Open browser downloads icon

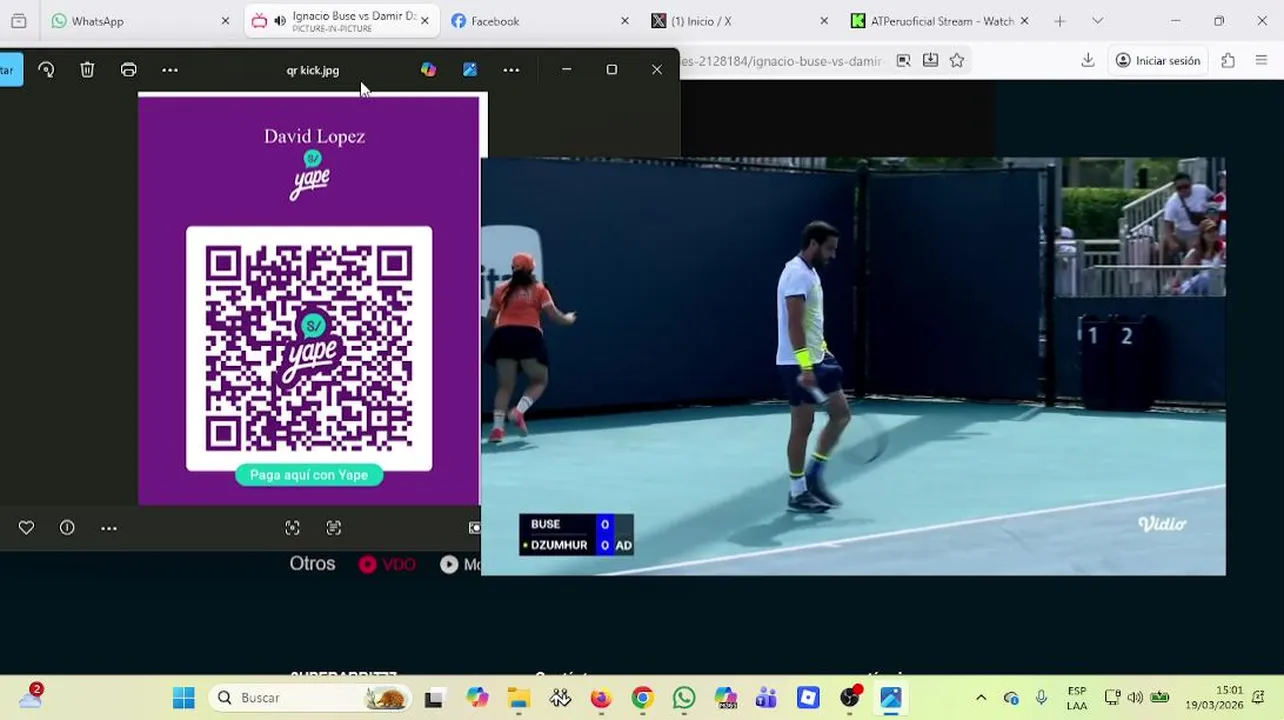click(1087, 61)
